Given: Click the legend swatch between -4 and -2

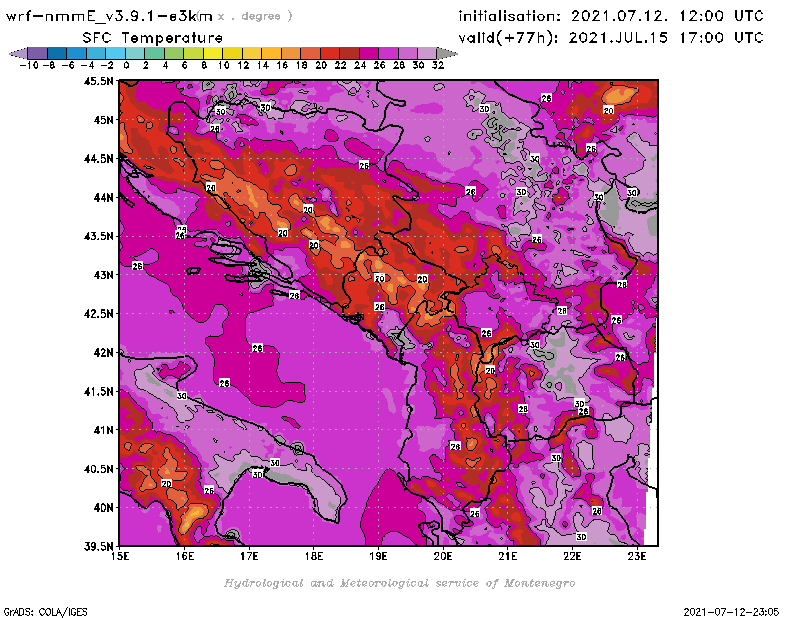Looking at the screenshot, I should point(96,53).
